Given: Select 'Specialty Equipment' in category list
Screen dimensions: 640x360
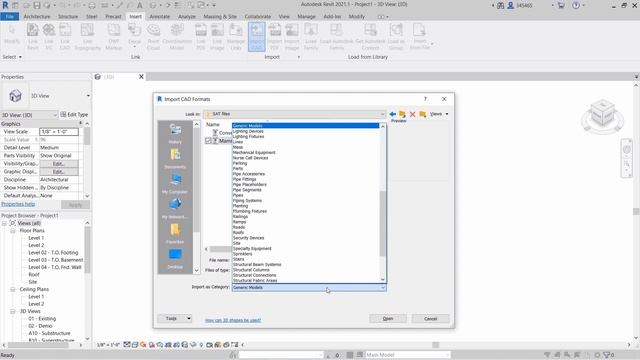Looking at the screenshot, I should coord(252,248).
